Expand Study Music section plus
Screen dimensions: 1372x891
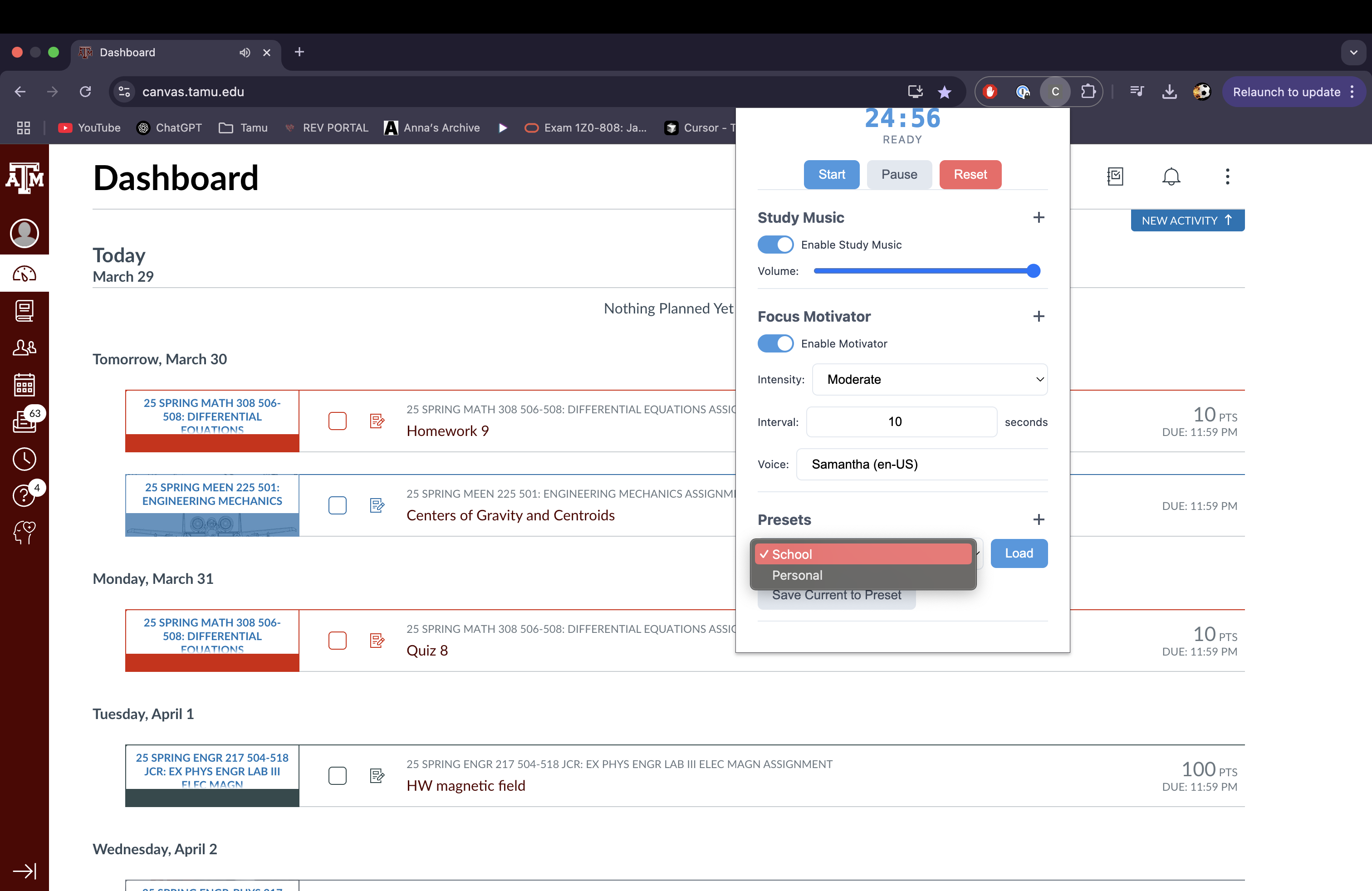(x=1038, y=218)
